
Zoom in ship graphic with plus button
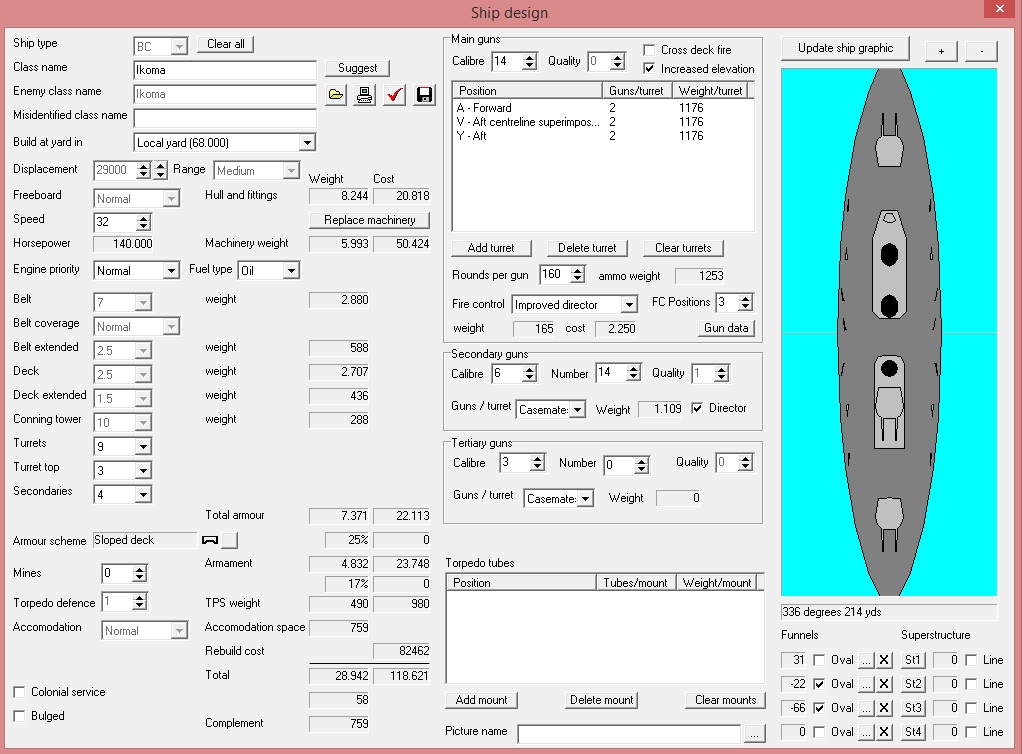click(x=941, y=51)
